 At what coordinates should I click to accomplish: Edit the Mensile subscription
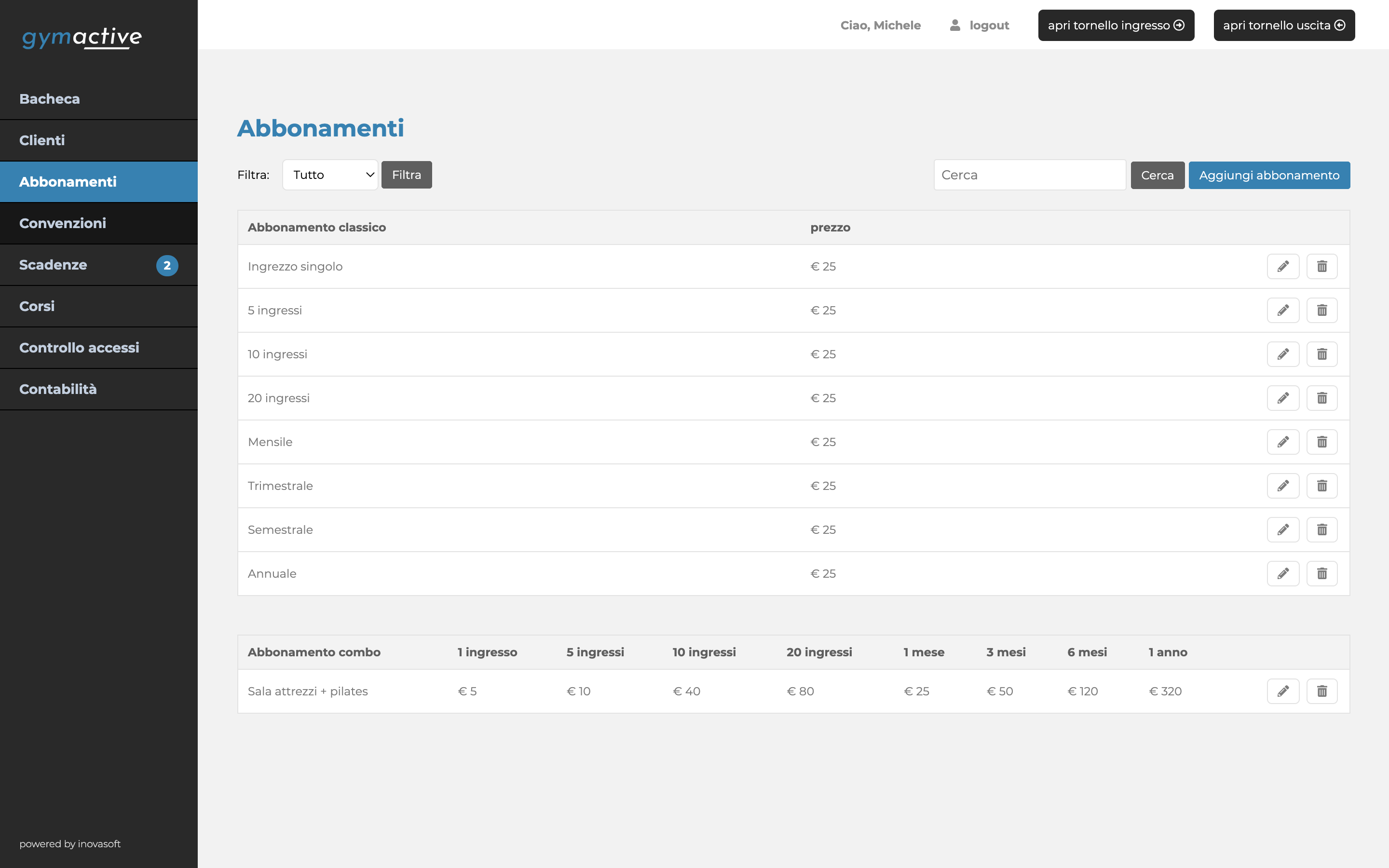tap(1283, 442)
